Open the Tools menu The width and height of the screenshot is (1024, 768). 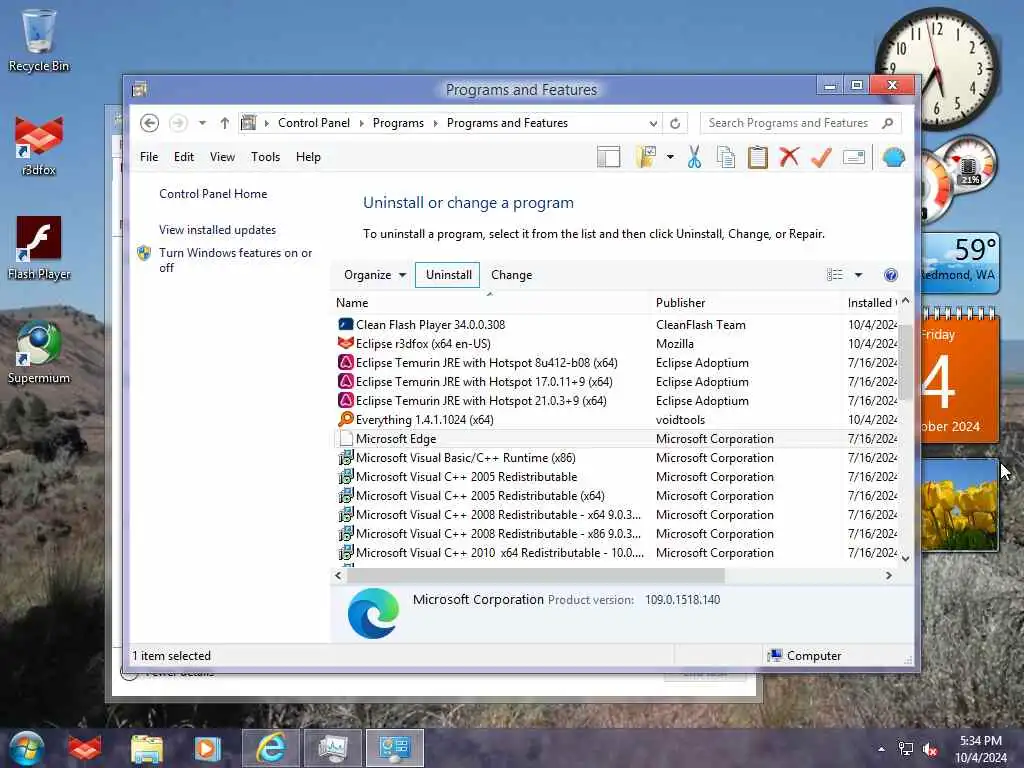click(265, 157)
